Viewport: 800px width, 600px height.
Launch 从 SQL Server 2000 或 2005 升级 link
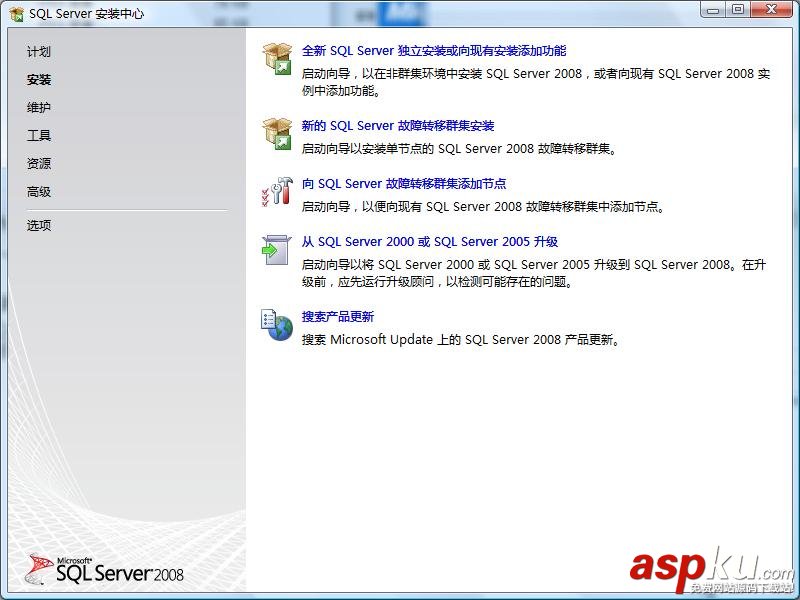[430, 242]
